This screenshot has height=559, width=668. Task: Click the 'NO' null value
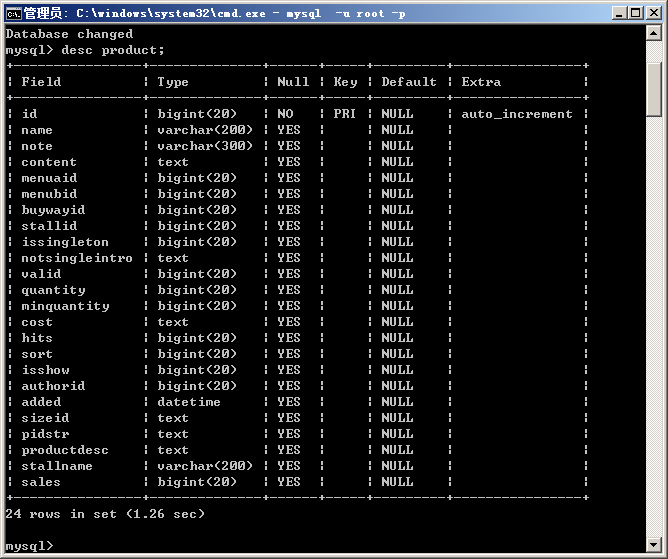click(285, 114)
